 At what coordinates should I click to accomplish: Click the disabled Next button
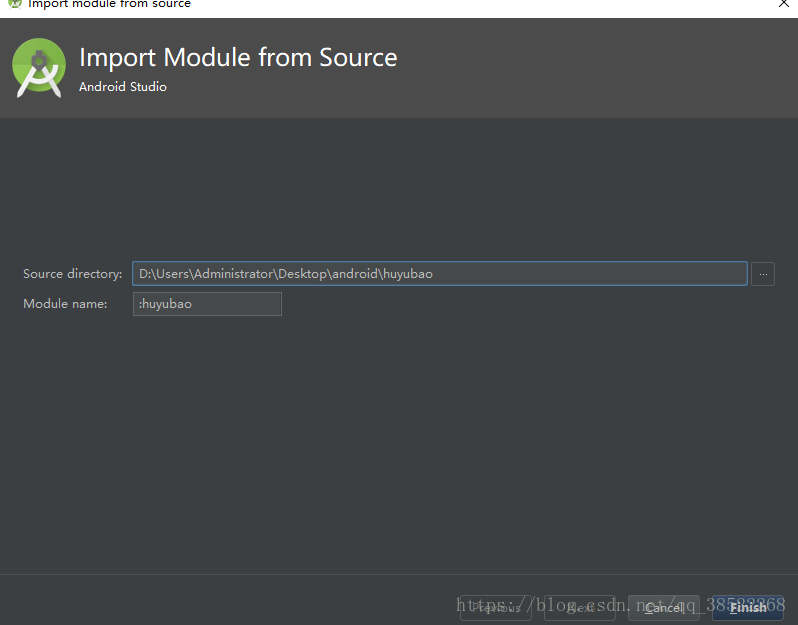pos(580,607)
